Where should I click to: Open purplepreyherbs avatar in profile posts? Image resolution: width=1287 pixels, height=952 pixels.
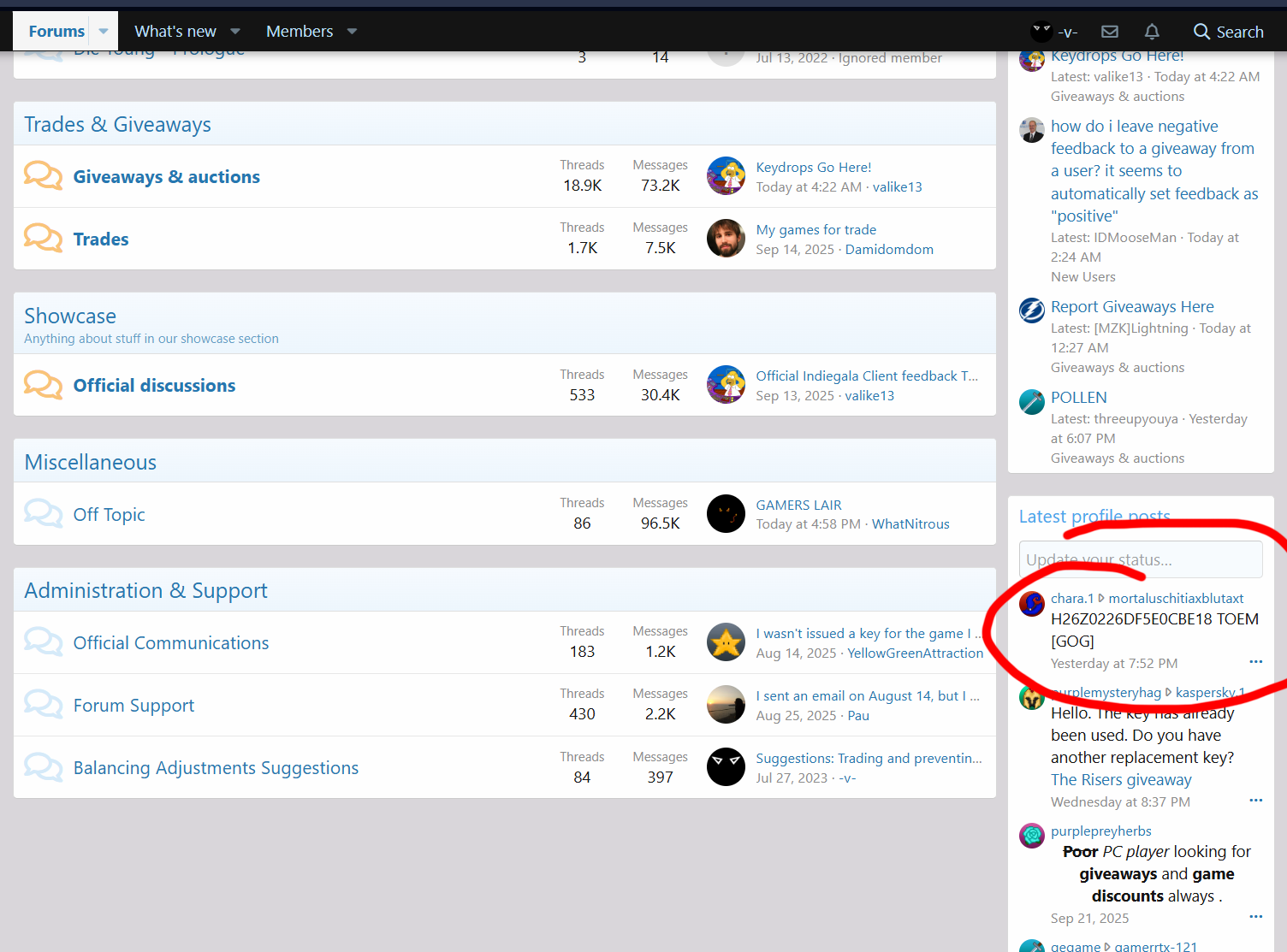point(1032,835)
